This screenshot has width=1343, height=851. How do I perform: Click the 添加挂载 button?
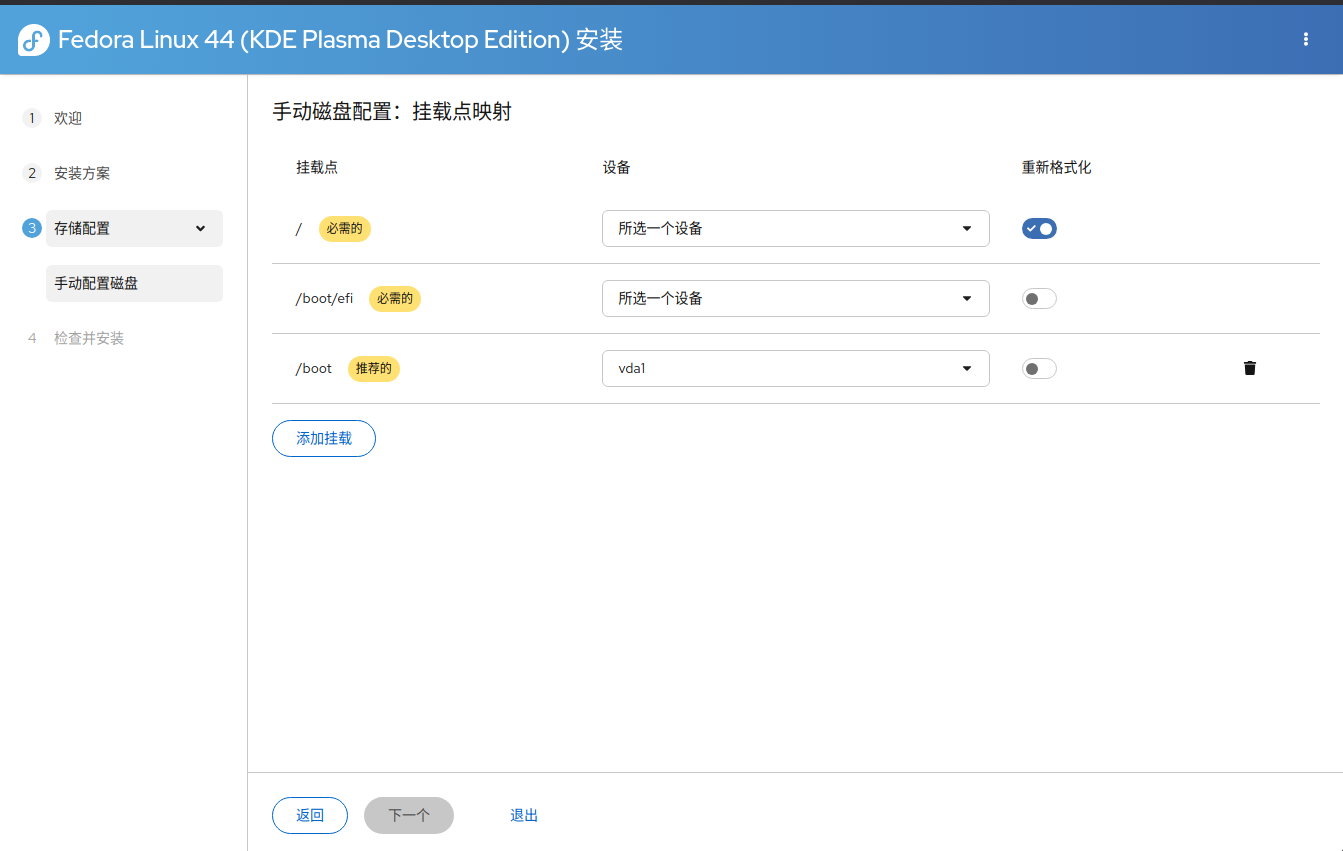(324, 438)
